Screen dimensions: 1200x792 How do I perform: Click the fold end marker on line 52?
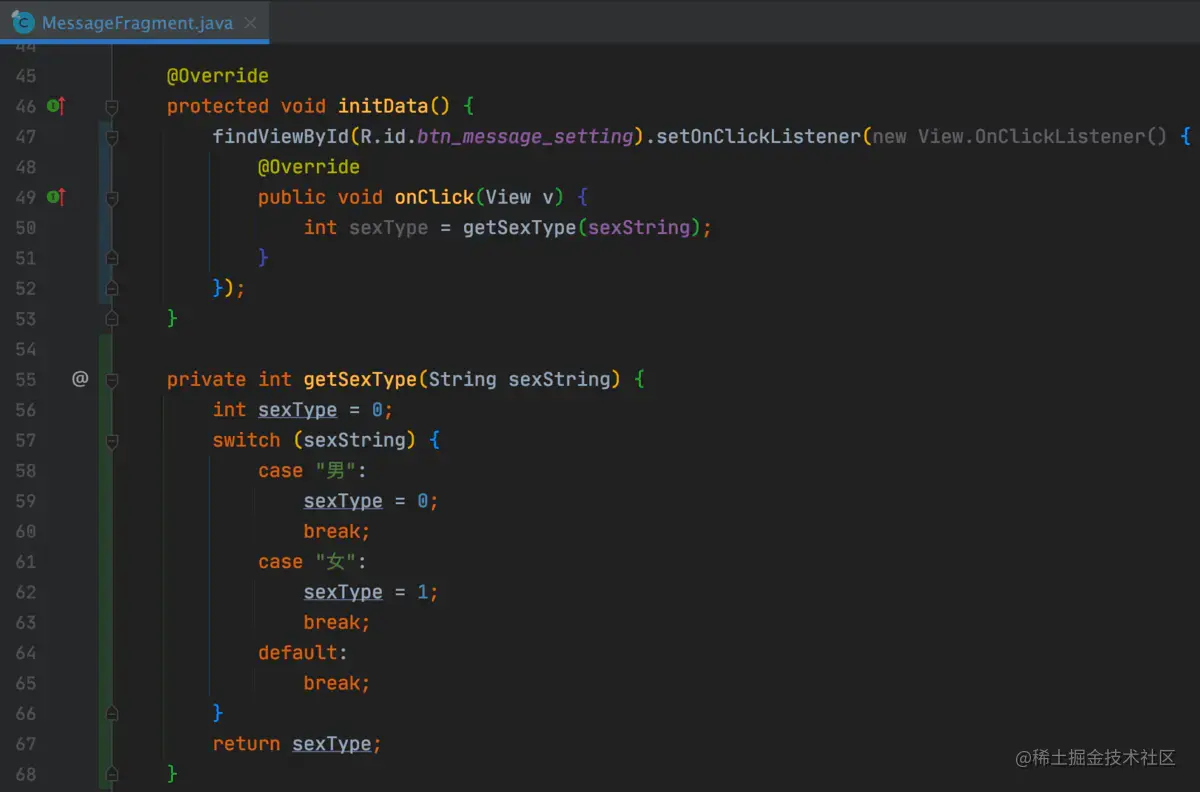point(112,288)
